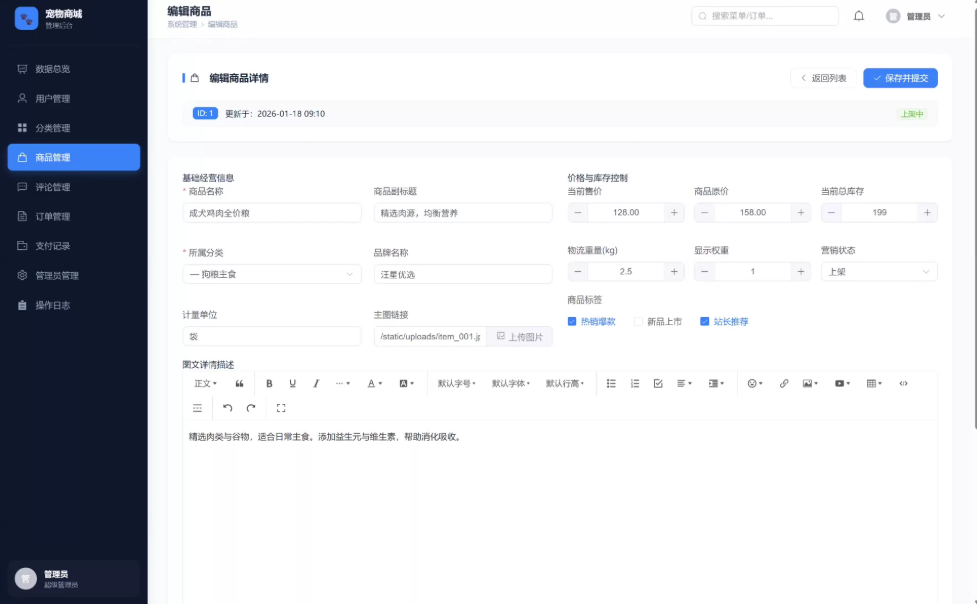This screenshot has height=604, width=977.
Task: Insert a numbered list
Action: [x=635, y=383]
